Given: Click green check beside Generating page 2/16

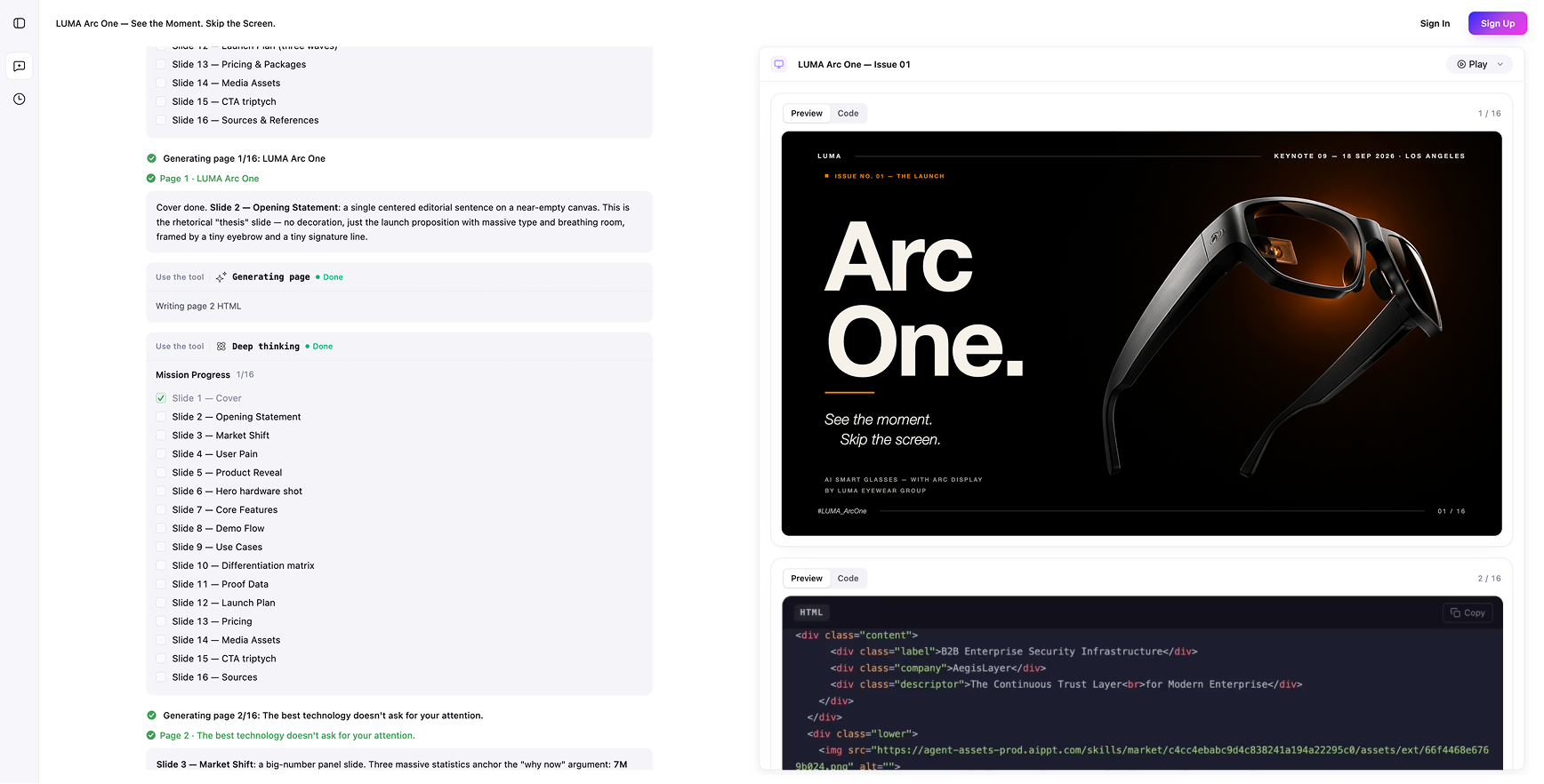Looking at the screenshot, I should click(x=151, y=716).
